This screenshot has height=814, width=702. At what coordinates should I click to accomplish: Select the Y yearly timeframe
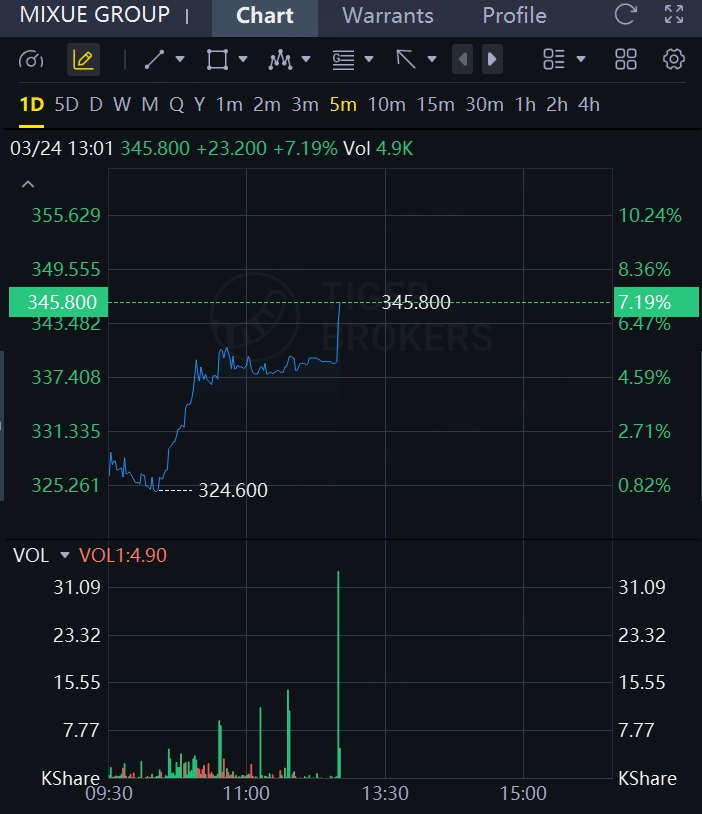point(200,105)
